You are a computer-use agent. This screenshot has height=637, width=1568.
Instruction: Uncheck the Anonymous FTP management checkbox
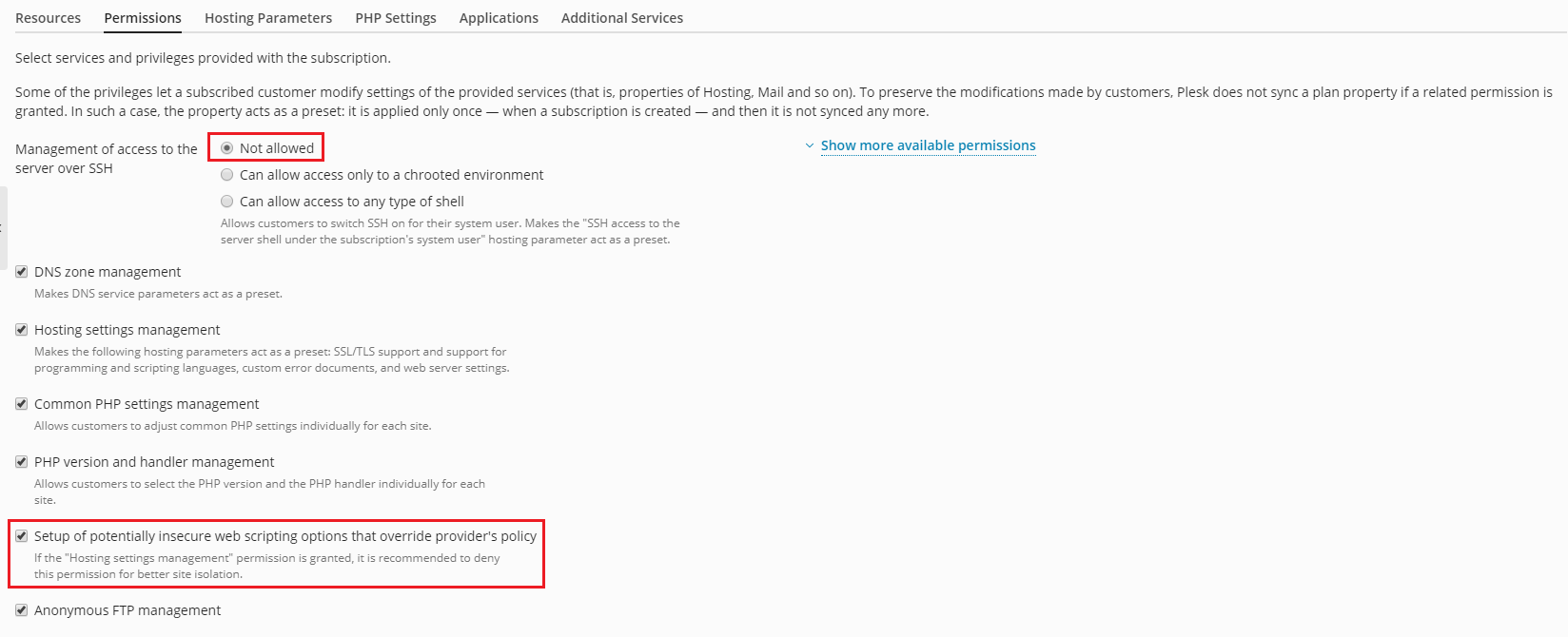coord(22,610)
